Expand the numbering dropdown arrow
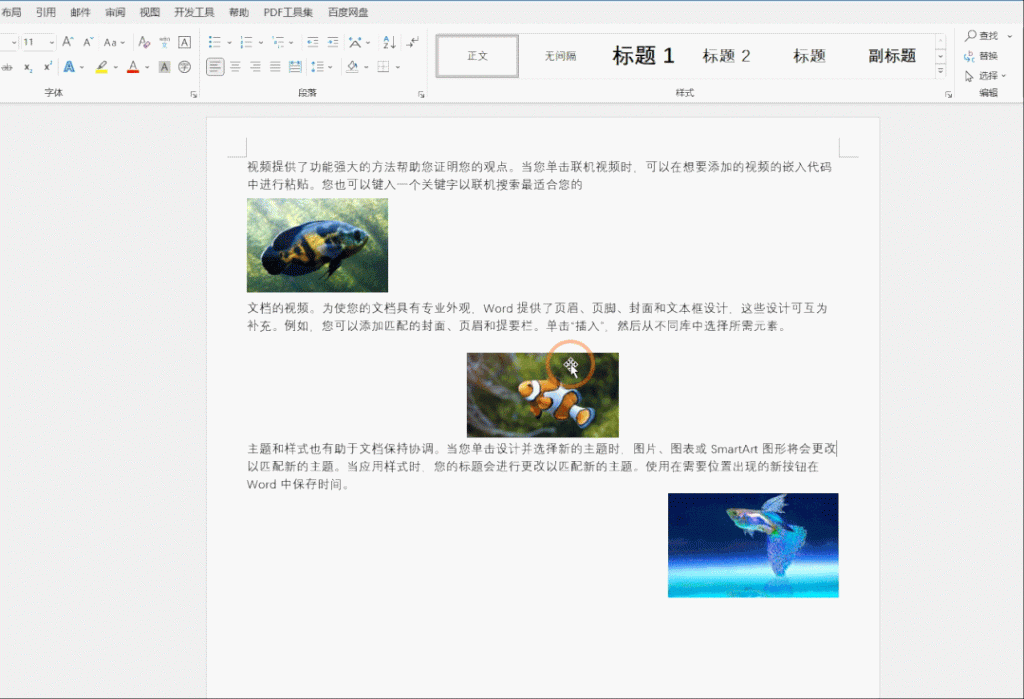This screenshot has width=1024, height=699. click(x=261, y=42)
